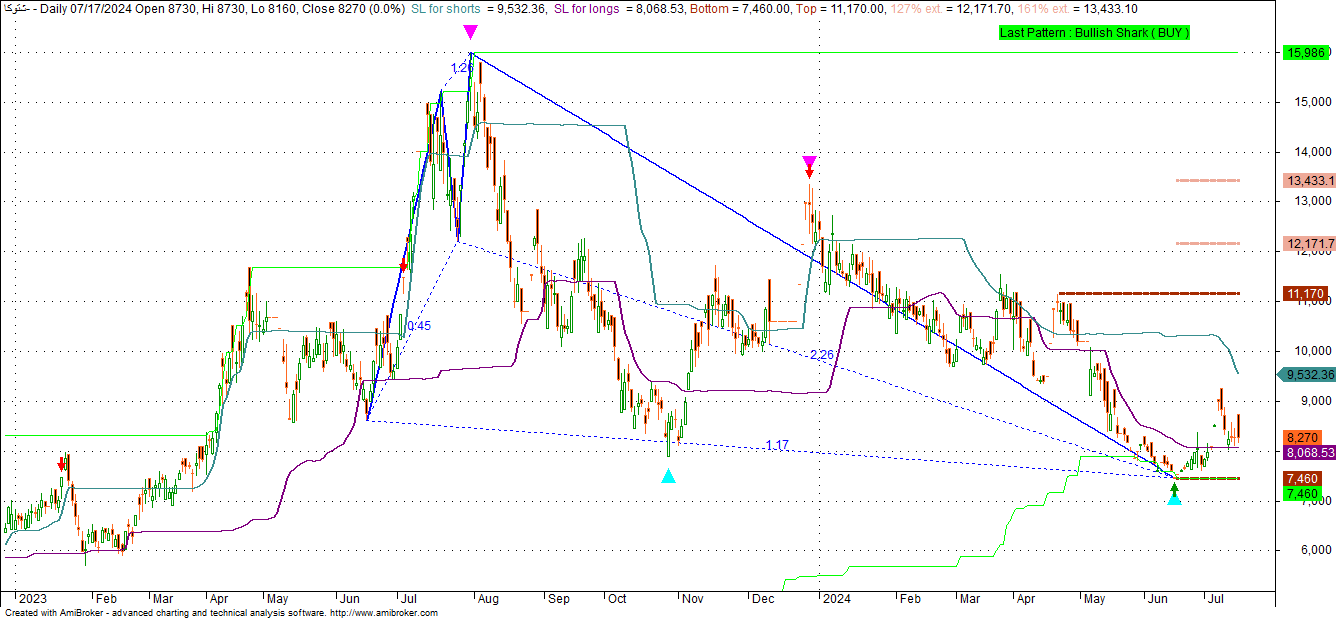The image size is (1336, 619).
Task: Click the Nov label on the time axis
Action: [692, 599]
